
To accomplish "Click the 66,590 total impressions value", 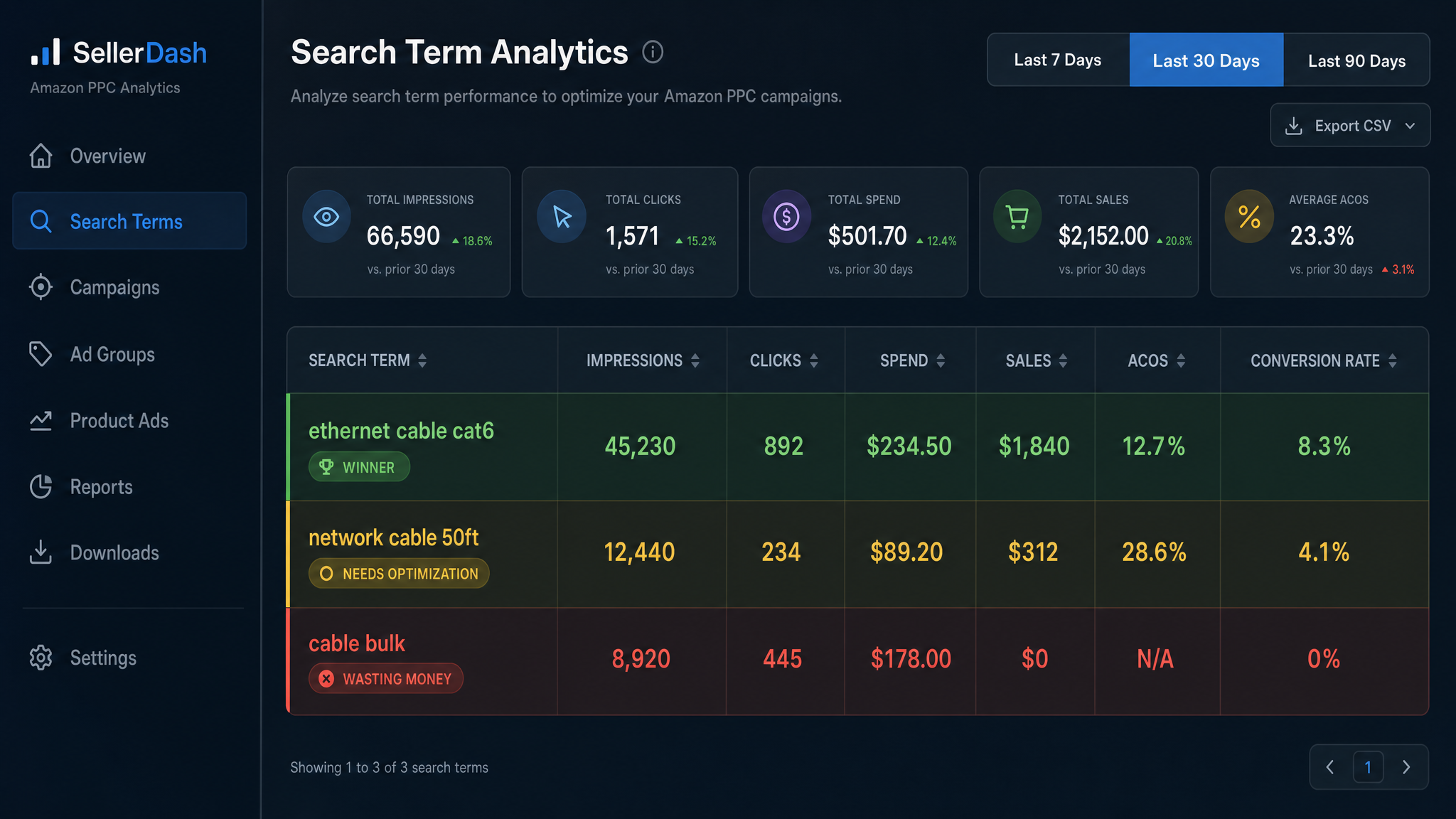I will 403,235.
